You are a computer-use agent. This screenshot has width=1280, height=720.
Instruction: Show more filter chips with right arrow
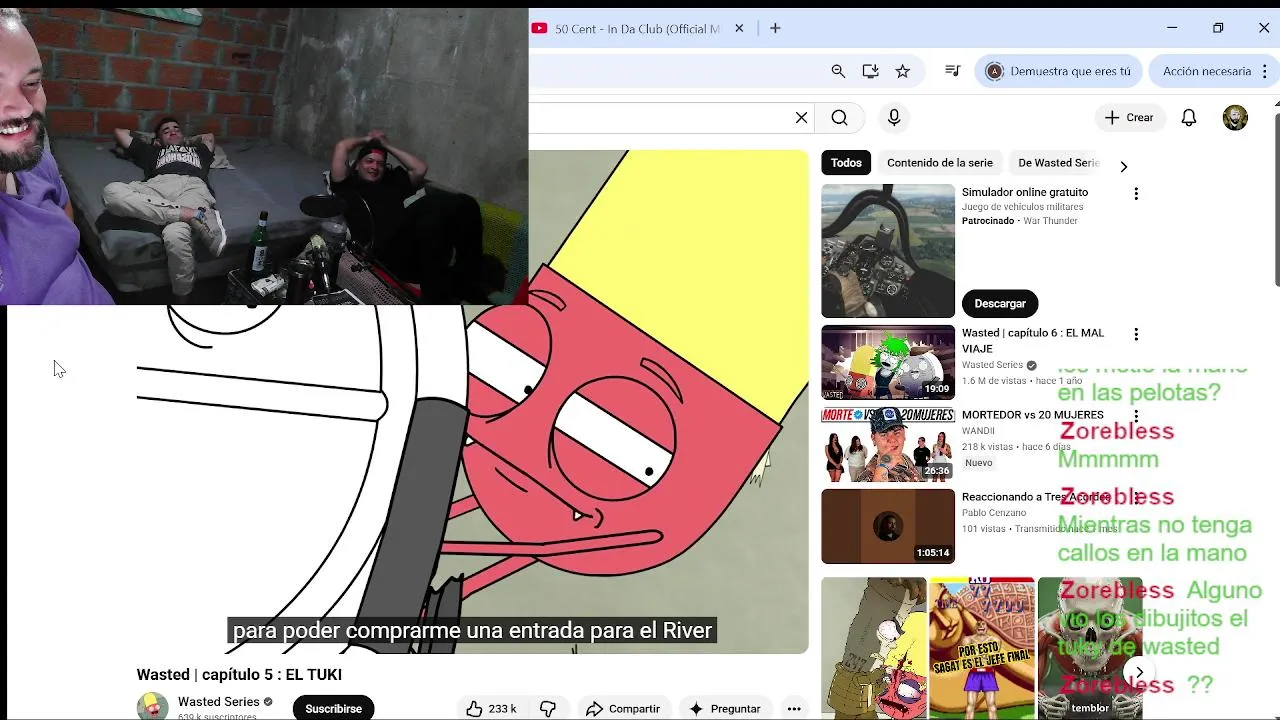1123,166
